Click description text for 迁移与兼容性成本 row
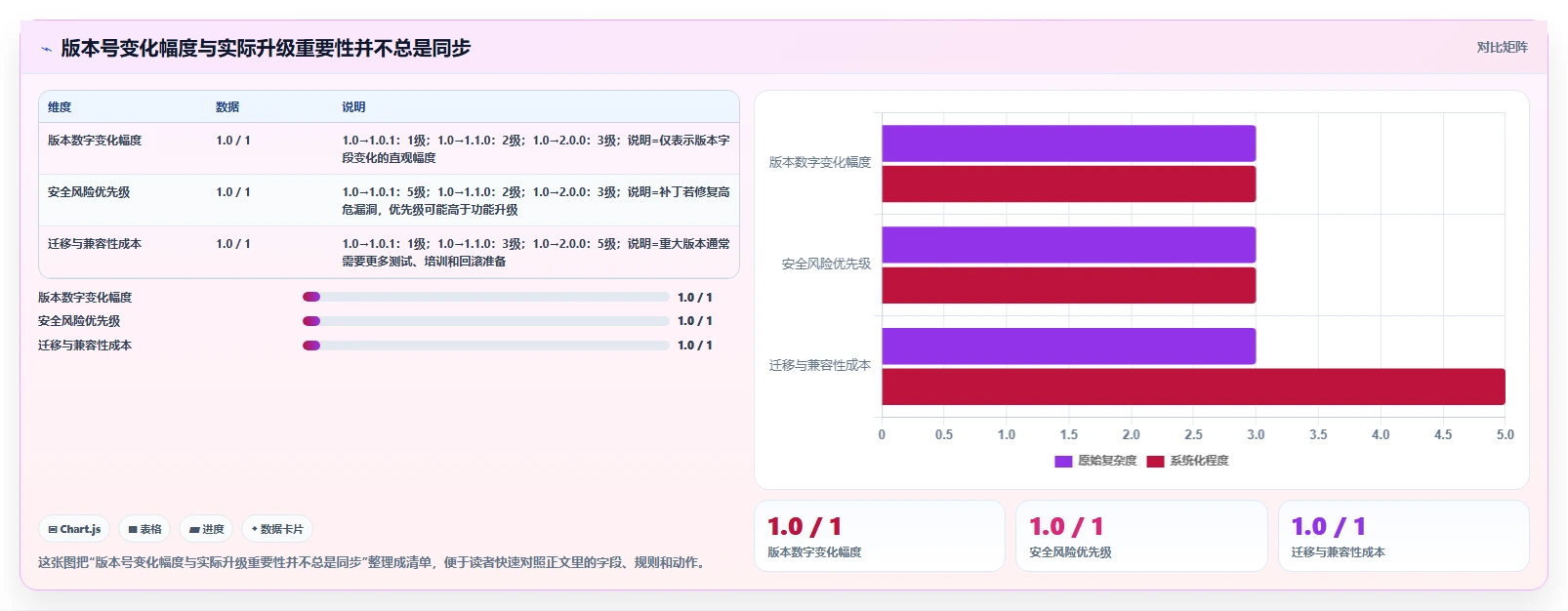The height and width of the screenshot is (611, 1568). coord(536,253)
